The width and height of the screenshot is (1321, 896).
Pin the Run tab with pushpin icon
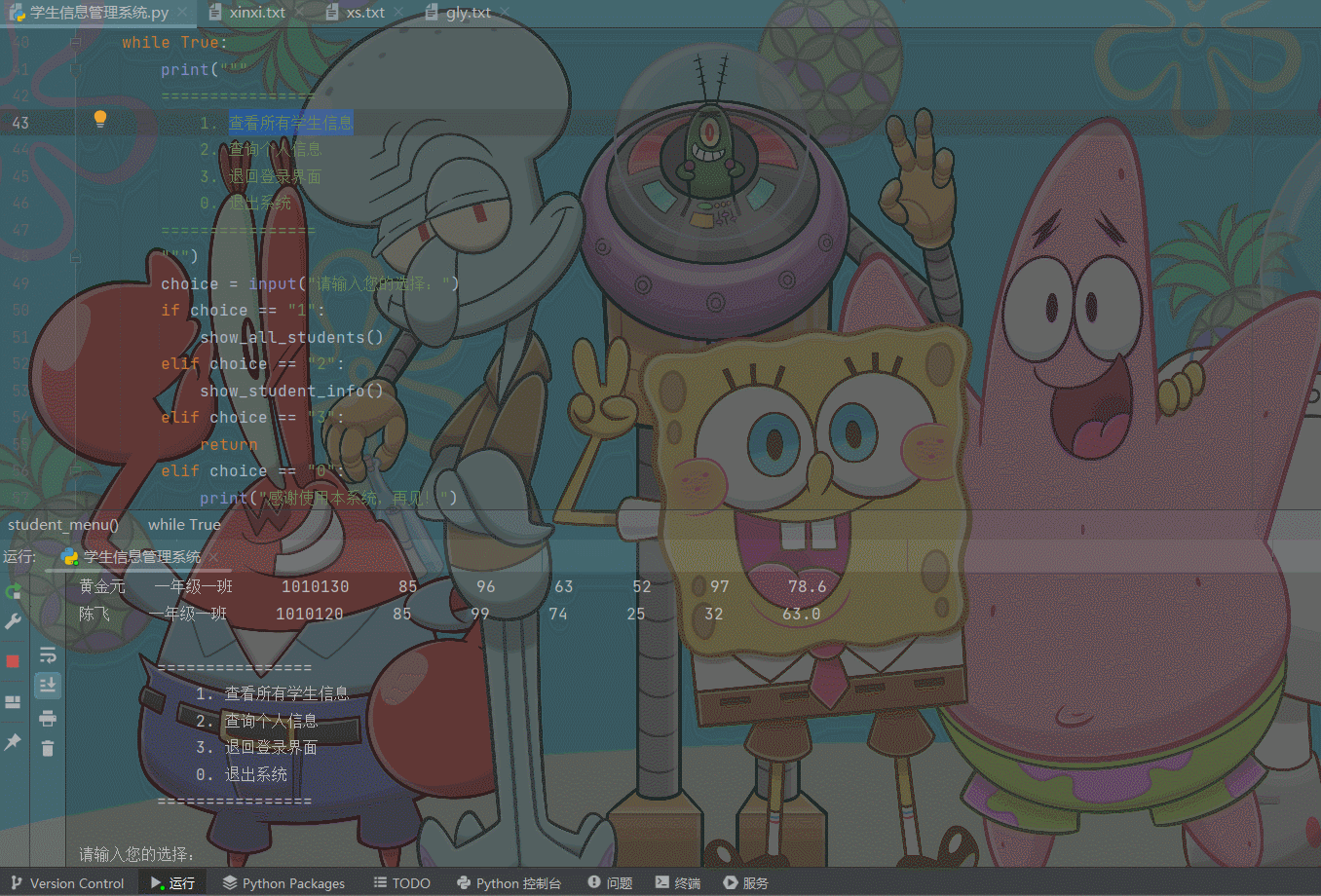click(x=13, y=742)
